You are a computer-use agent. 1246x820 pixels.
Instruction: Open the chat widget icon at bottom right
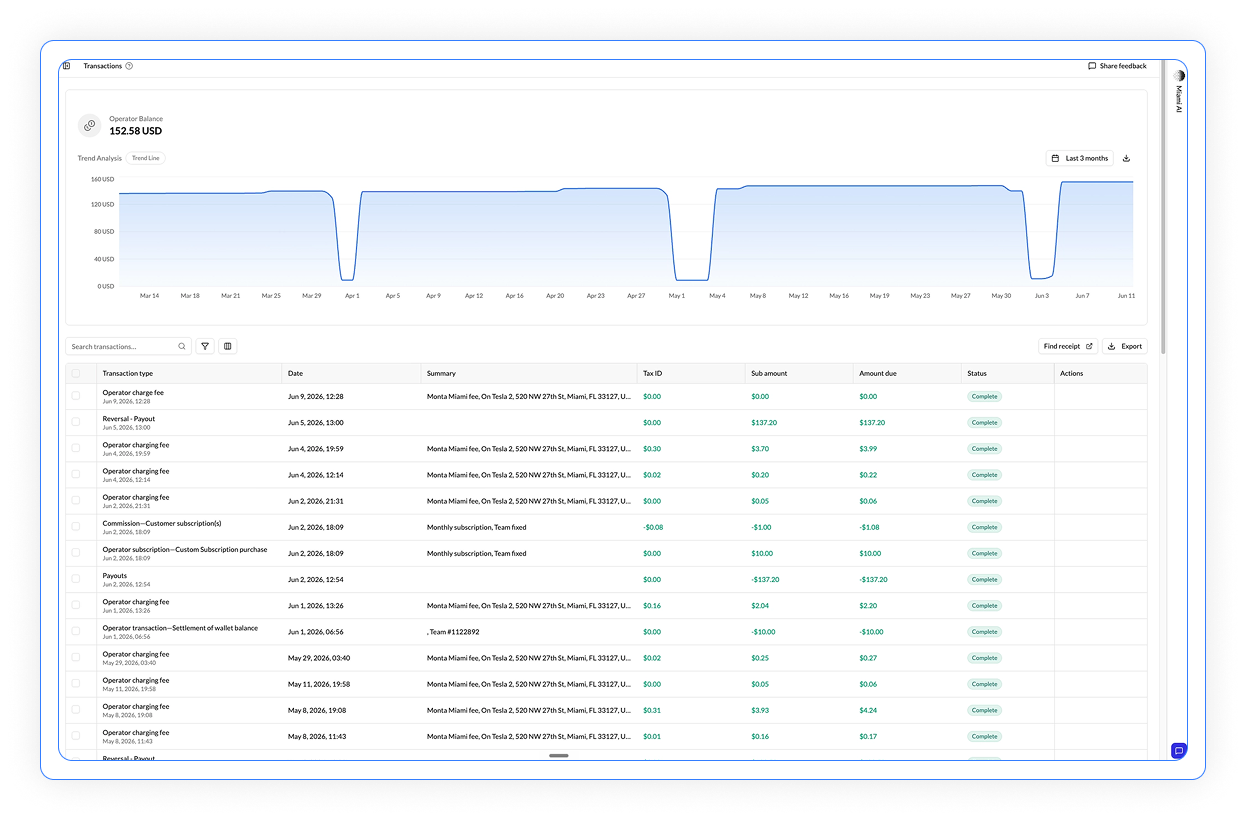(1179, 751)
